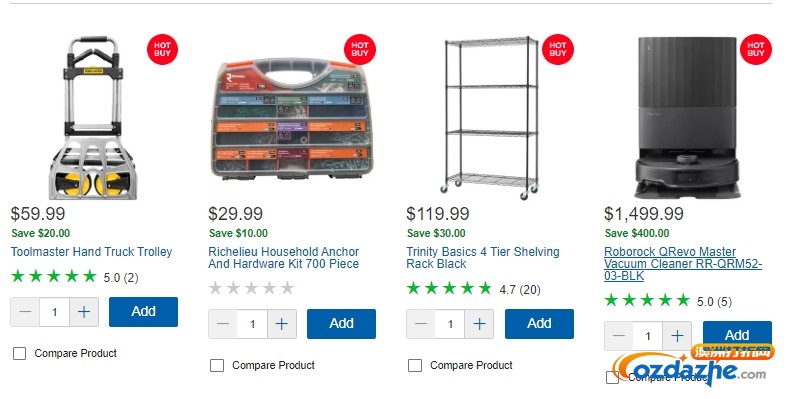View Trinity Basics 4 Tier Shelving Rack image
This screenshot has height=399, width=797.
[491, 118]
